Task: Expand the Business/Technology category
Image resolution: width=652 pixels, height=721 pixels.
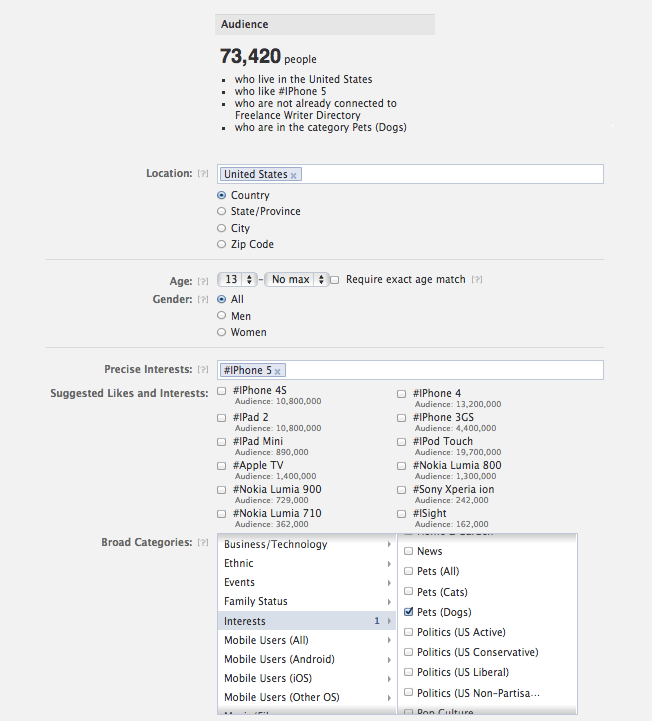Action: coord(307,544)
